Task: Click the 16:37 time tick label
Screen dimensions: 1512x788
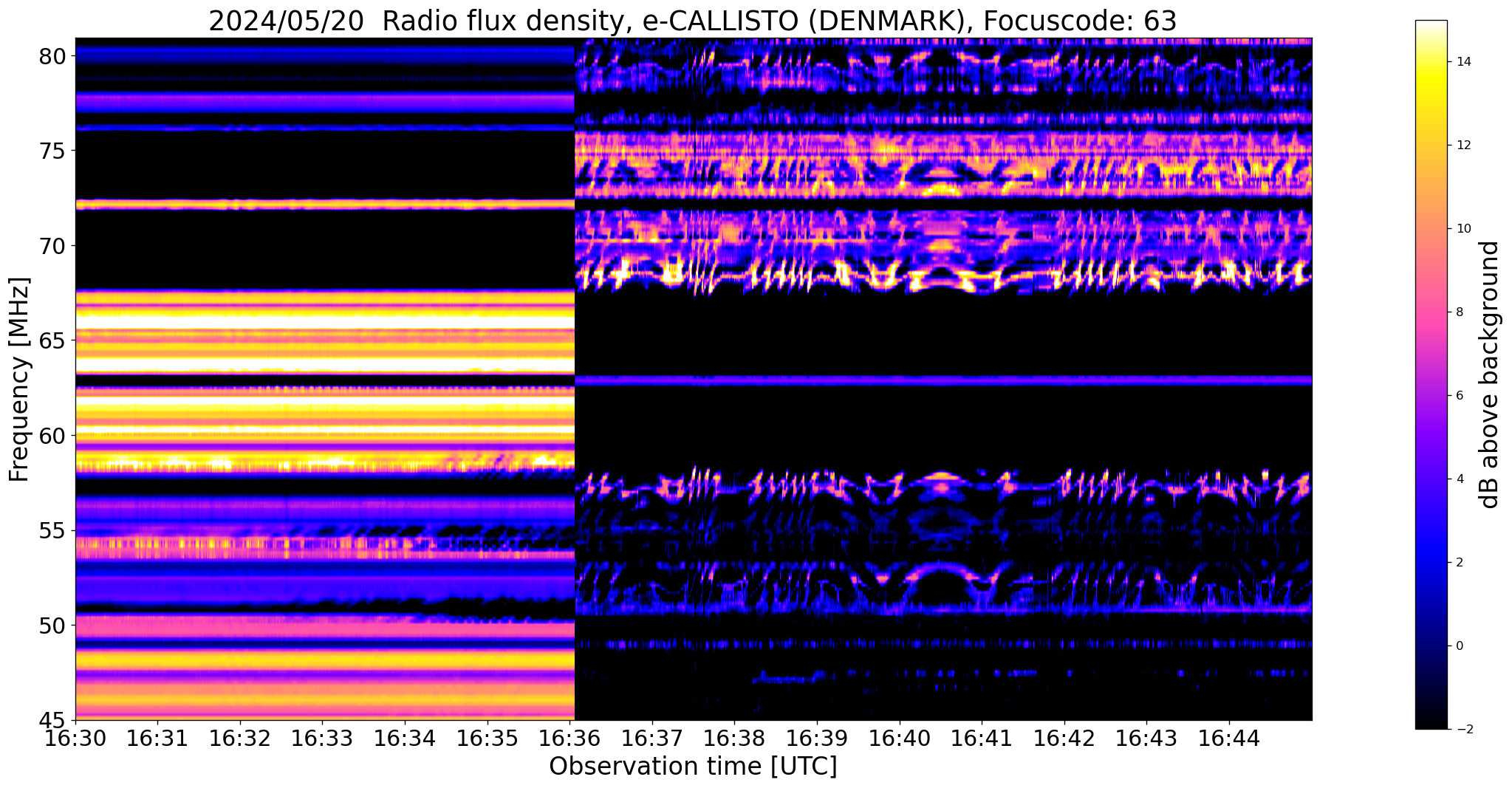Action: (652, 739)
